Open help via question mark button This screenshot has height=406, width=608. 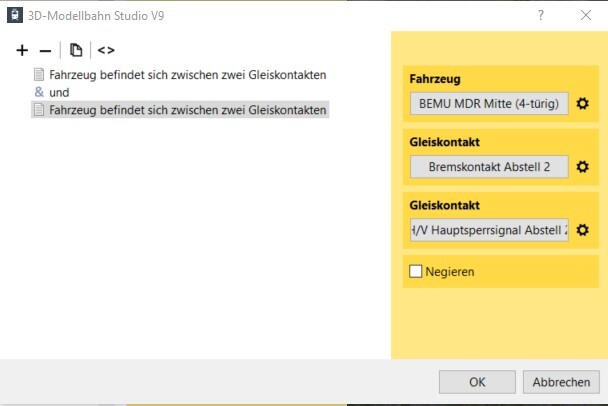pos(541,16)
